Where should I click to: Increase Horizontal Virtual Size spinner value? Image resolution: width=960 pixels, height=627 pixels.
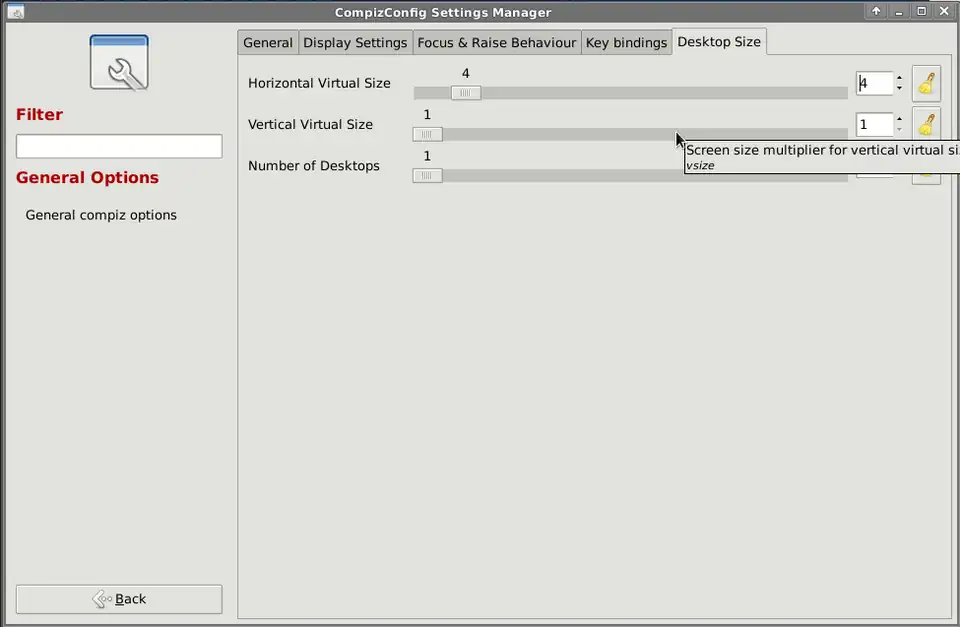899,77
